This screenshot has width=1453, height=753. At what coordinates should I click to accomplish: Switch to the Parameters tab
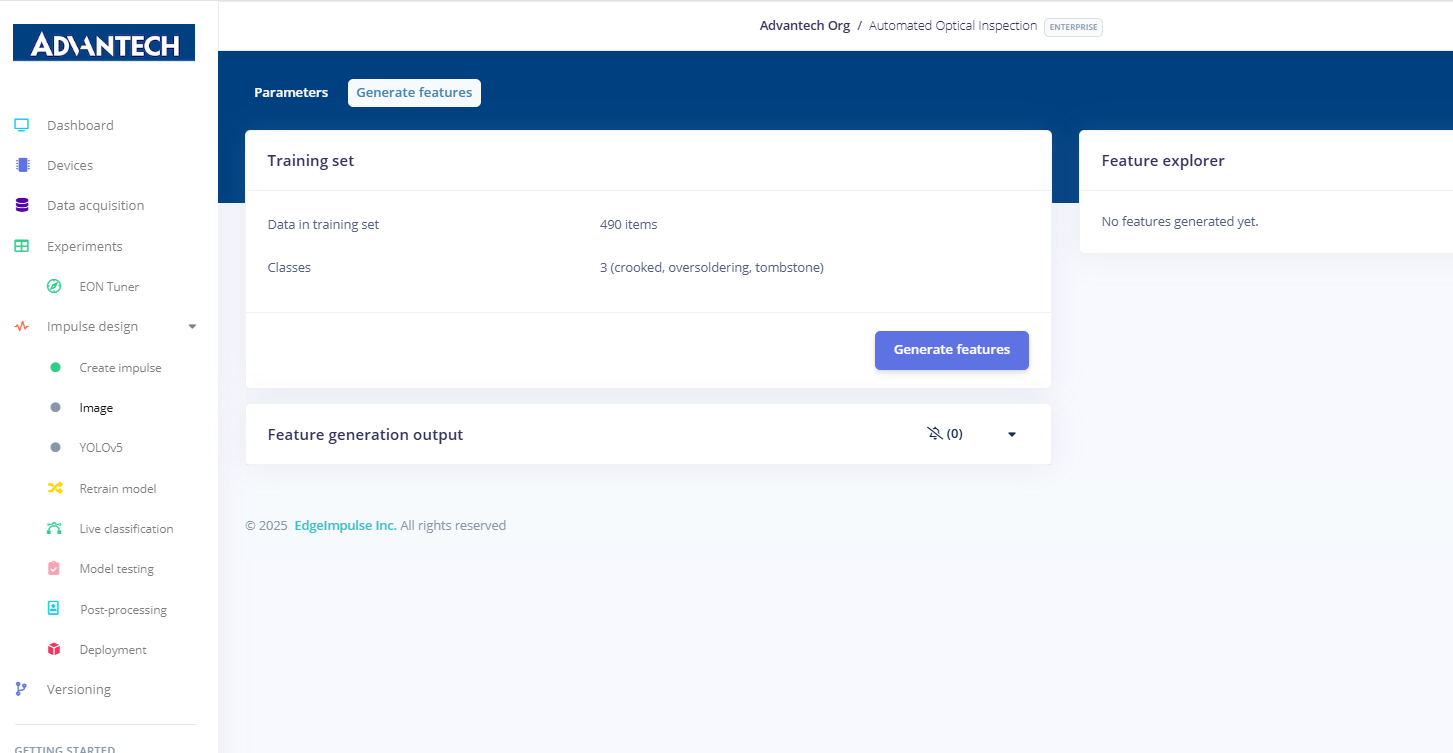(x=291, y=92)
